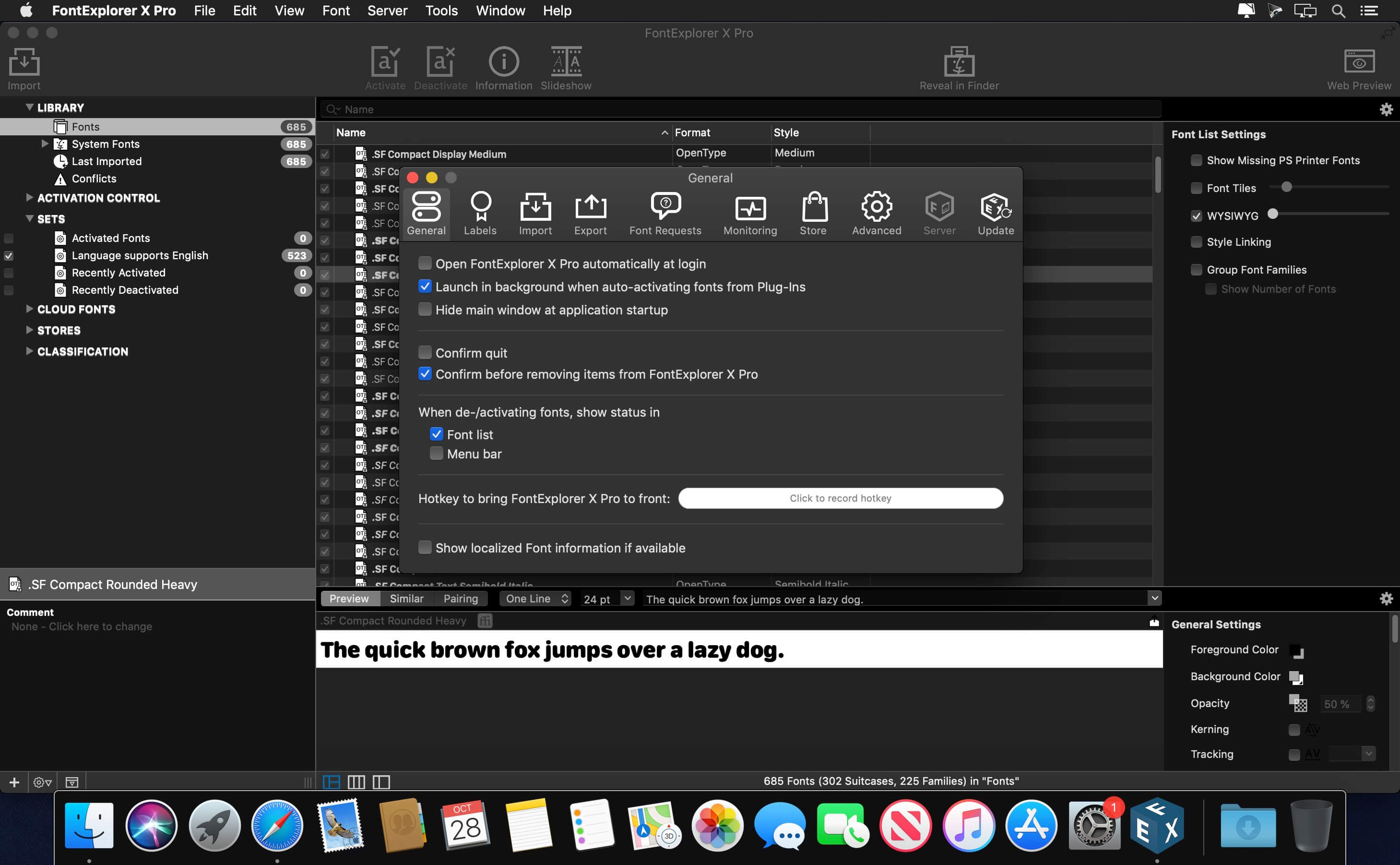
Task: Toggle the WYSIWYG checkbox
Action: coord(1196,216)
